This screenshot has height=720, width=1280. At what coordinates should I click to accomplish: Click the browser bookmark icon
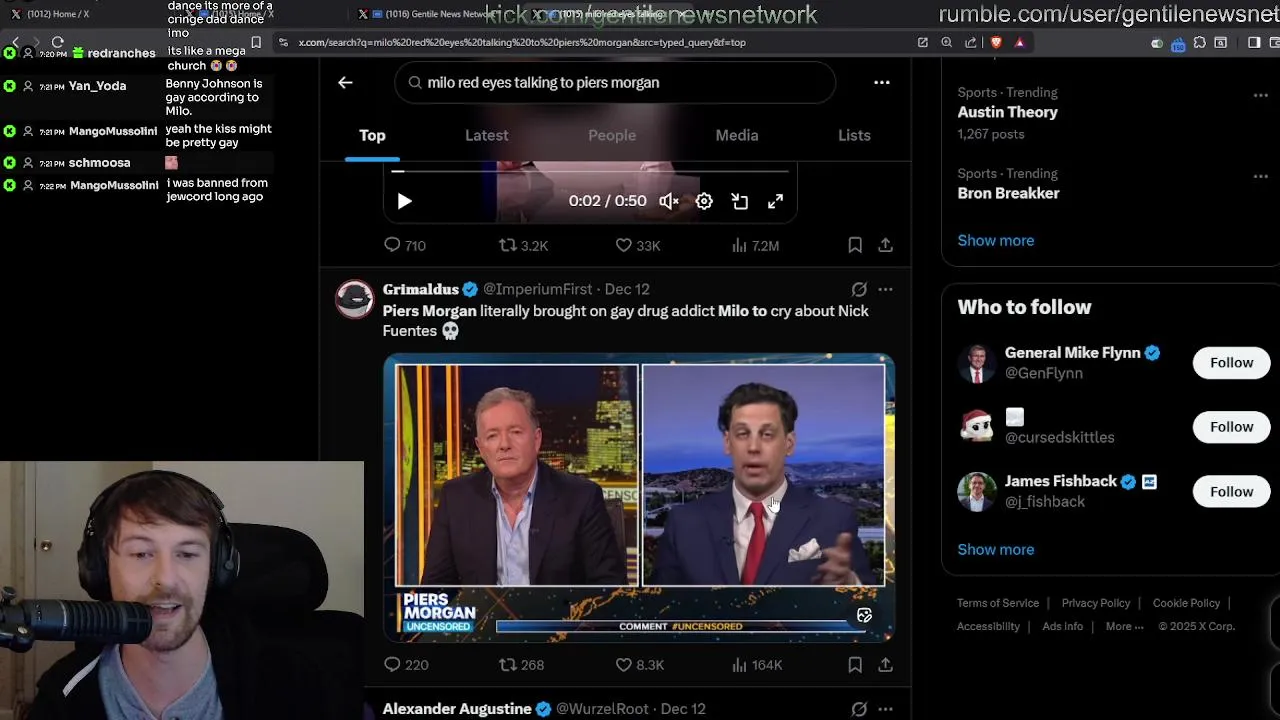pyautogui.click(x=256, y=42)
